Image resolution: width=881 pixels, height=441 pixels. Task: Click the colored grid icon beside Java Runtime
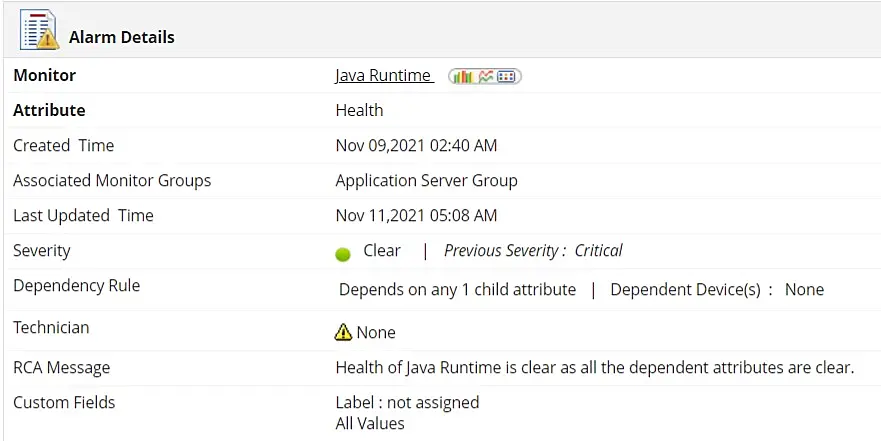pos(506,76)
